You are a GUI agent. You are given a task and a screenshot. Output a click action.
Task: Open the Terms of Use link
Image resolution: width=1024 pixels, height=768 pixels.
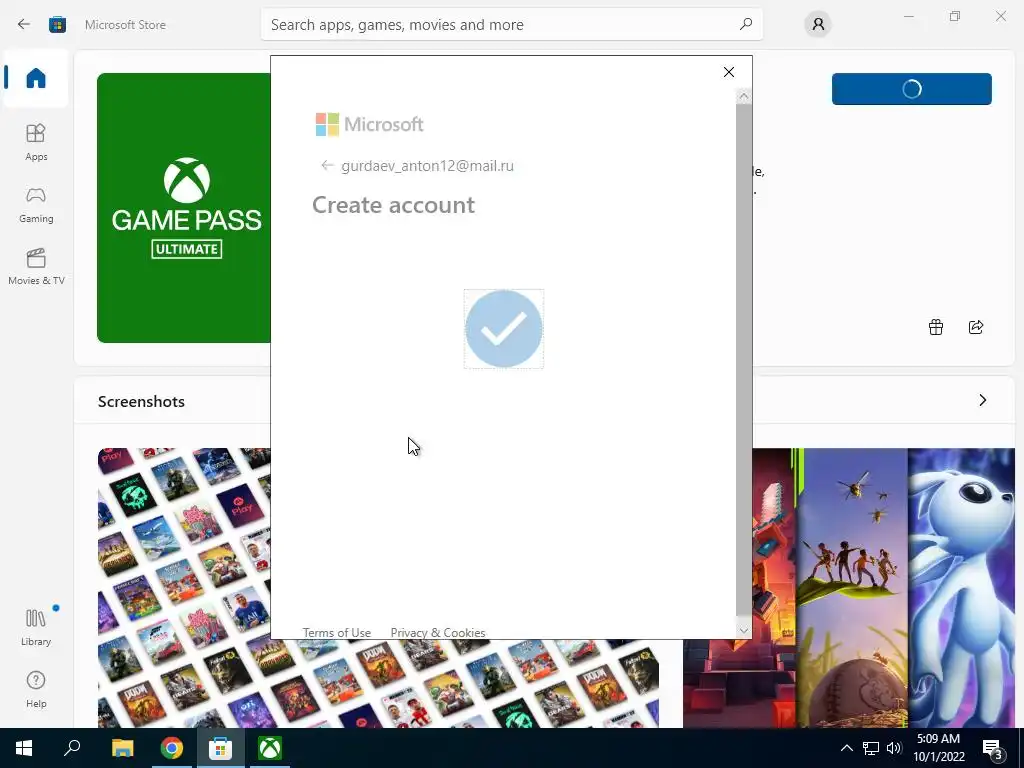pyautogui.click(x=336, y=632)
